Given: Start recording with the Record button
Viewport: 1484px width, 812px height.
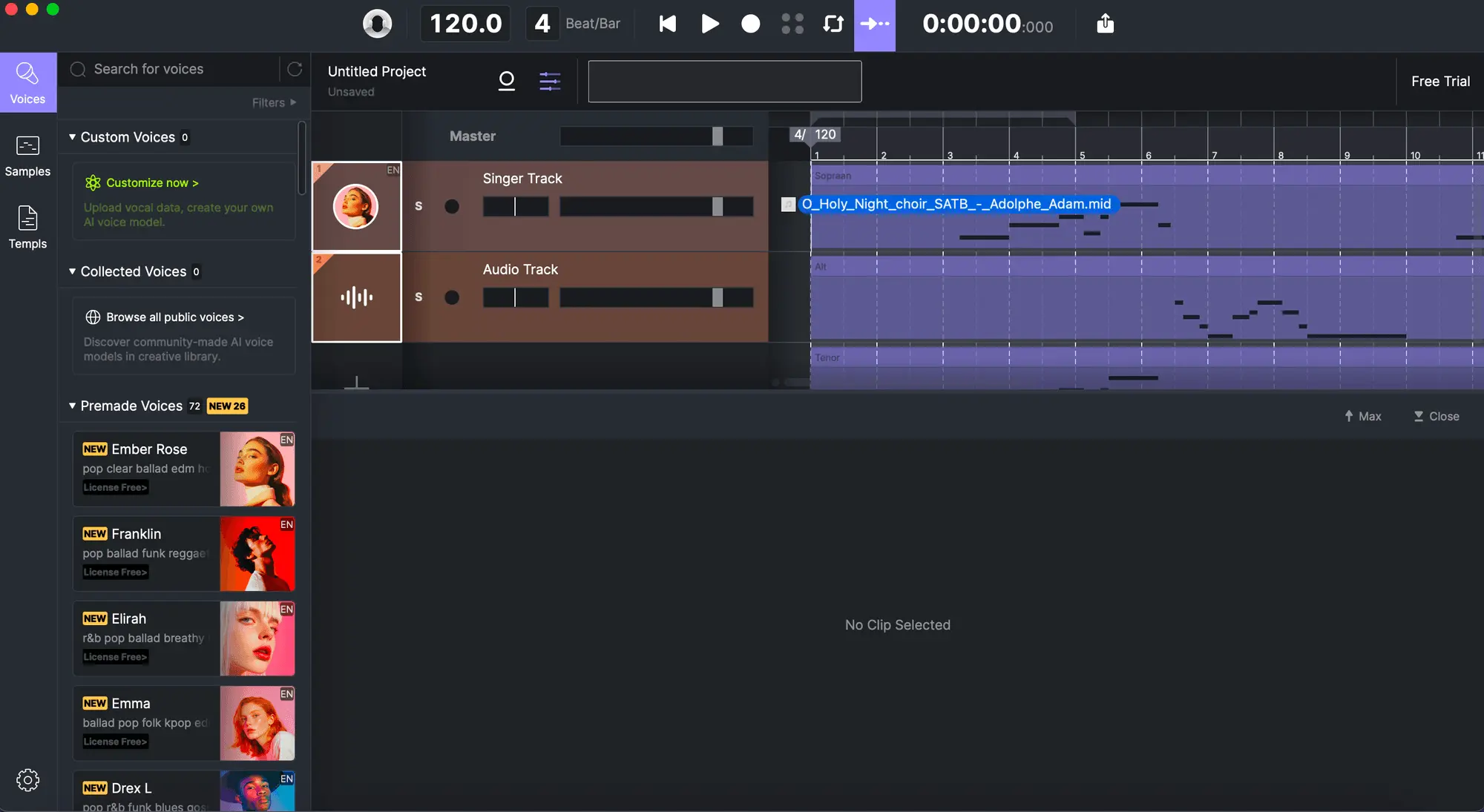Looking at the screenshot, I should click(750, 24).
